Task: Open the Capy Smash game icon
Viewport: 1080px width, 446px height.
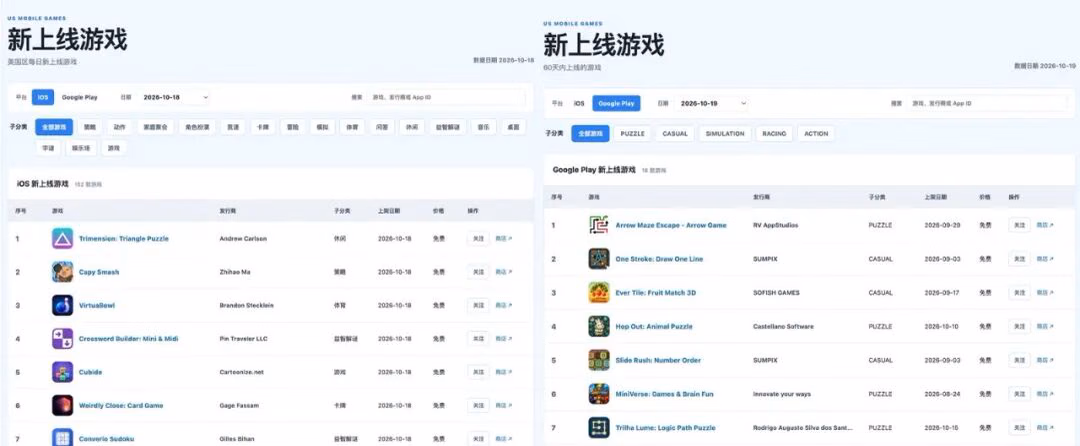Action: 62,272
